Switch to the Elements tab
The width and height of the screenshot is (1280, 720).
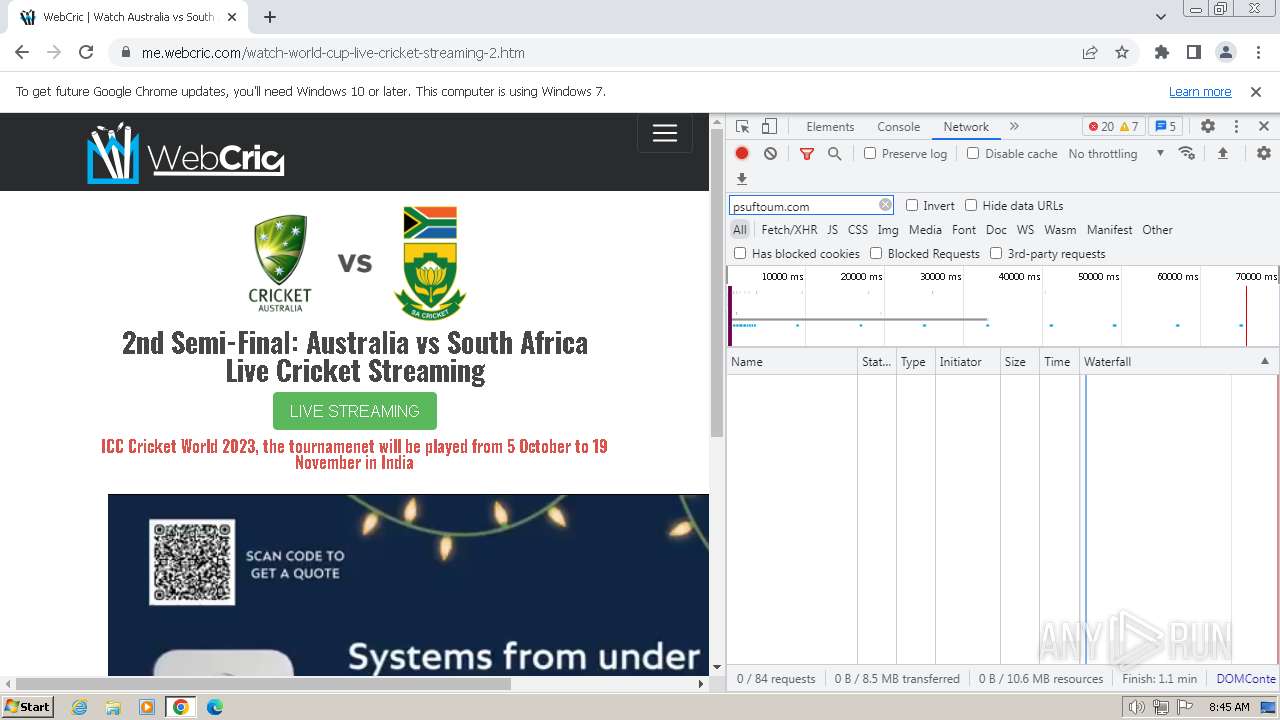(830, 127)
